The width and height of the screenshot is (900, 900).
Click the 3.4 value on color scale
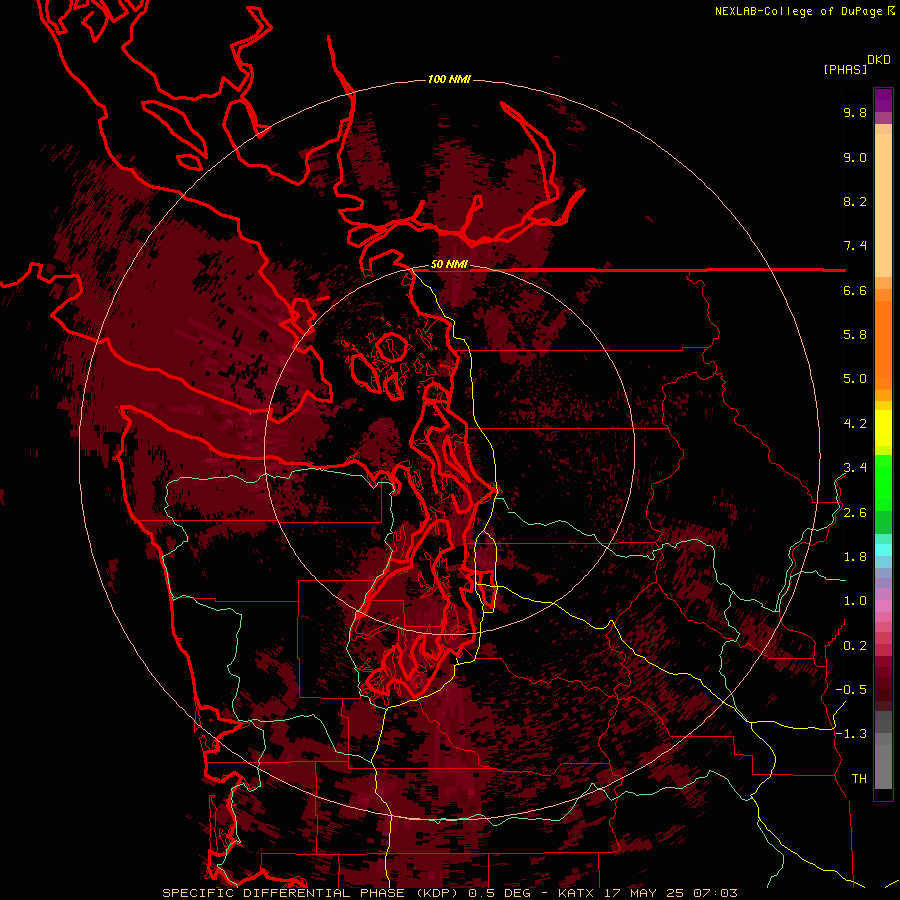pyautogui.click(x=855, y=468)
